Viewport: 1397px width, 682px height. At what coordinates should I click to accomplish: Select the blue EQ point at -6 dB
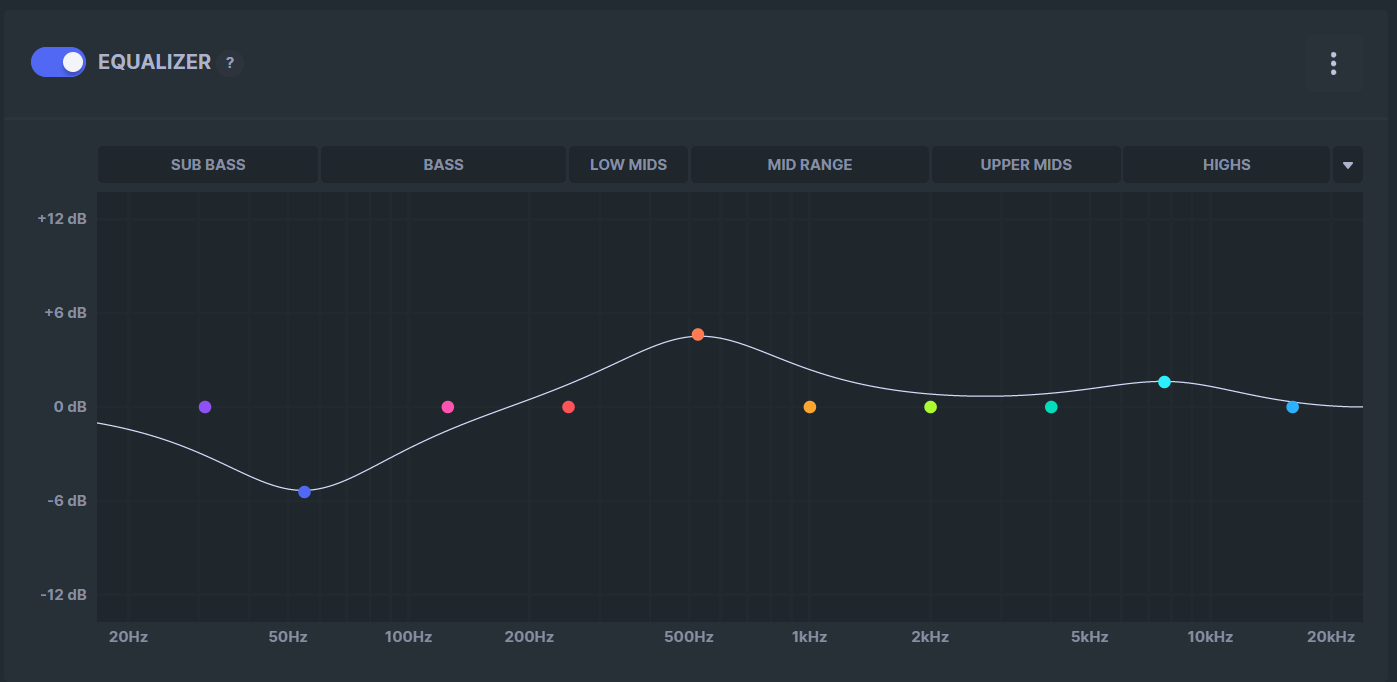pyautogui.click(x=305, y=492)
